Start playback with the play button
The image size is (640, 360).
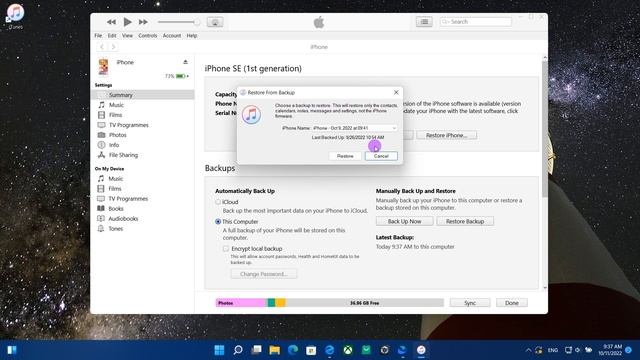click(x=127, y=22)
